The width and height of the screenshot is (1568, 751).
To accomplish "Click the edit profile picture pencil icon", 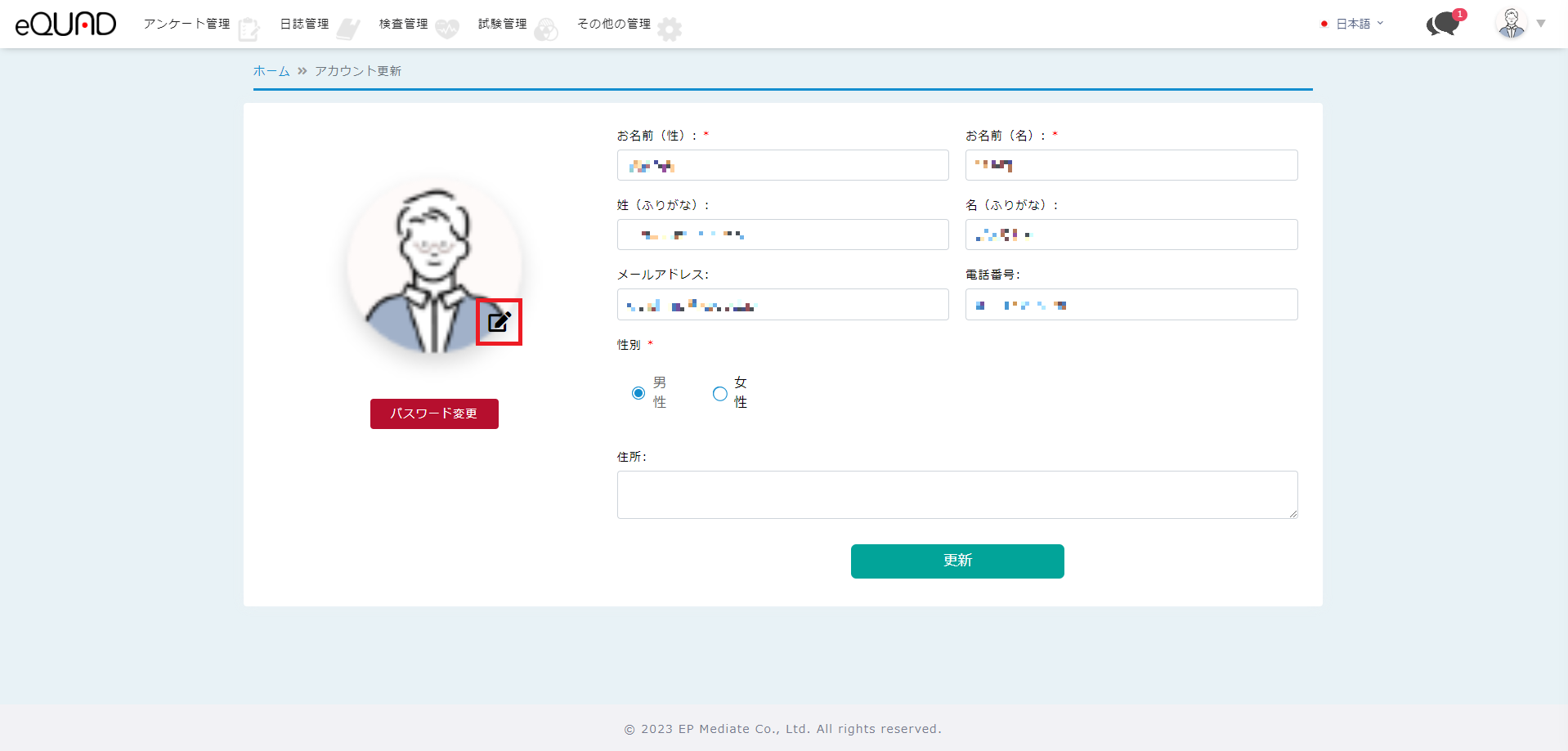I will coord(499,322).
